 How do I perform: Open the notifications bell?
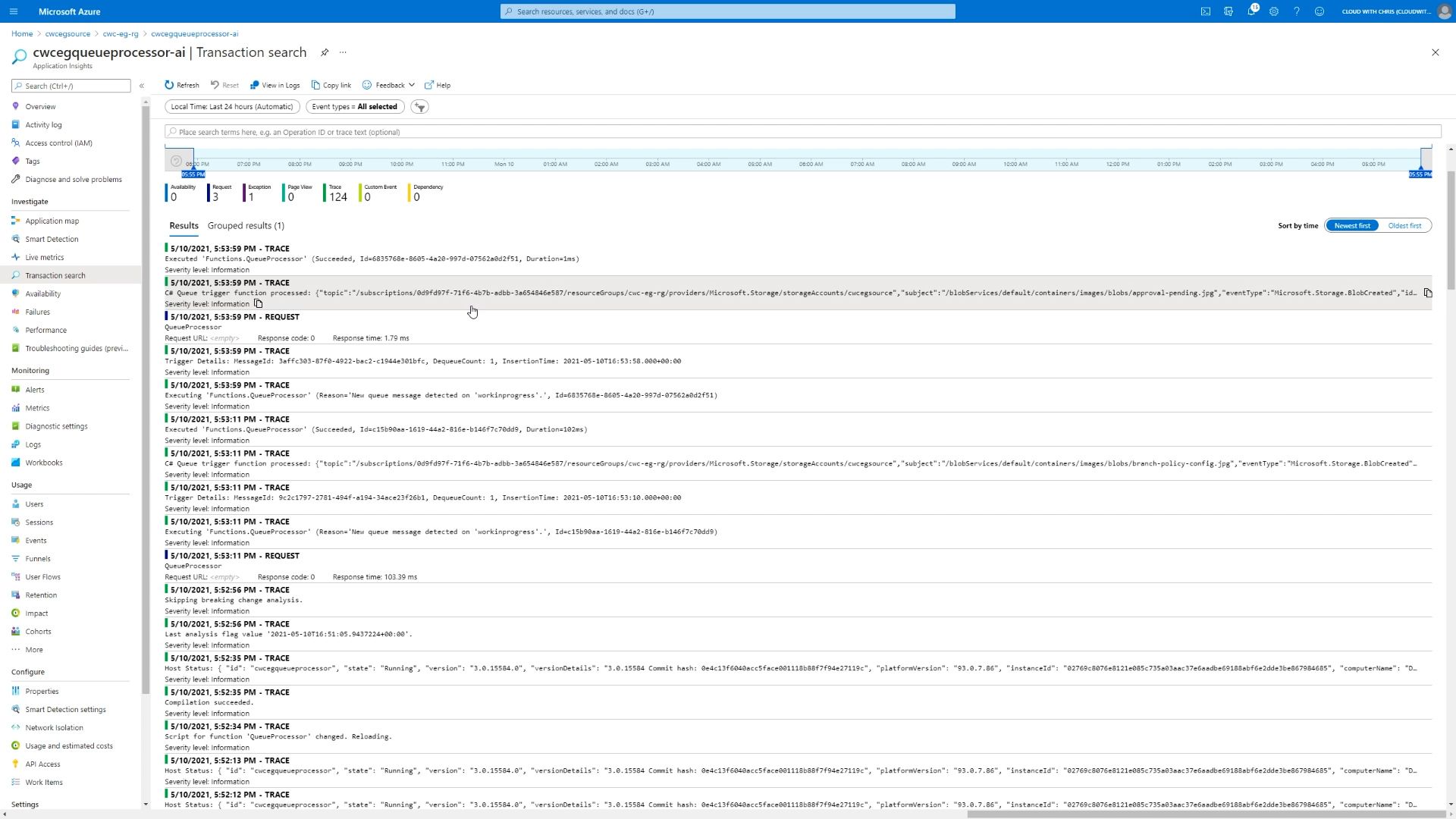[1251, 11]
